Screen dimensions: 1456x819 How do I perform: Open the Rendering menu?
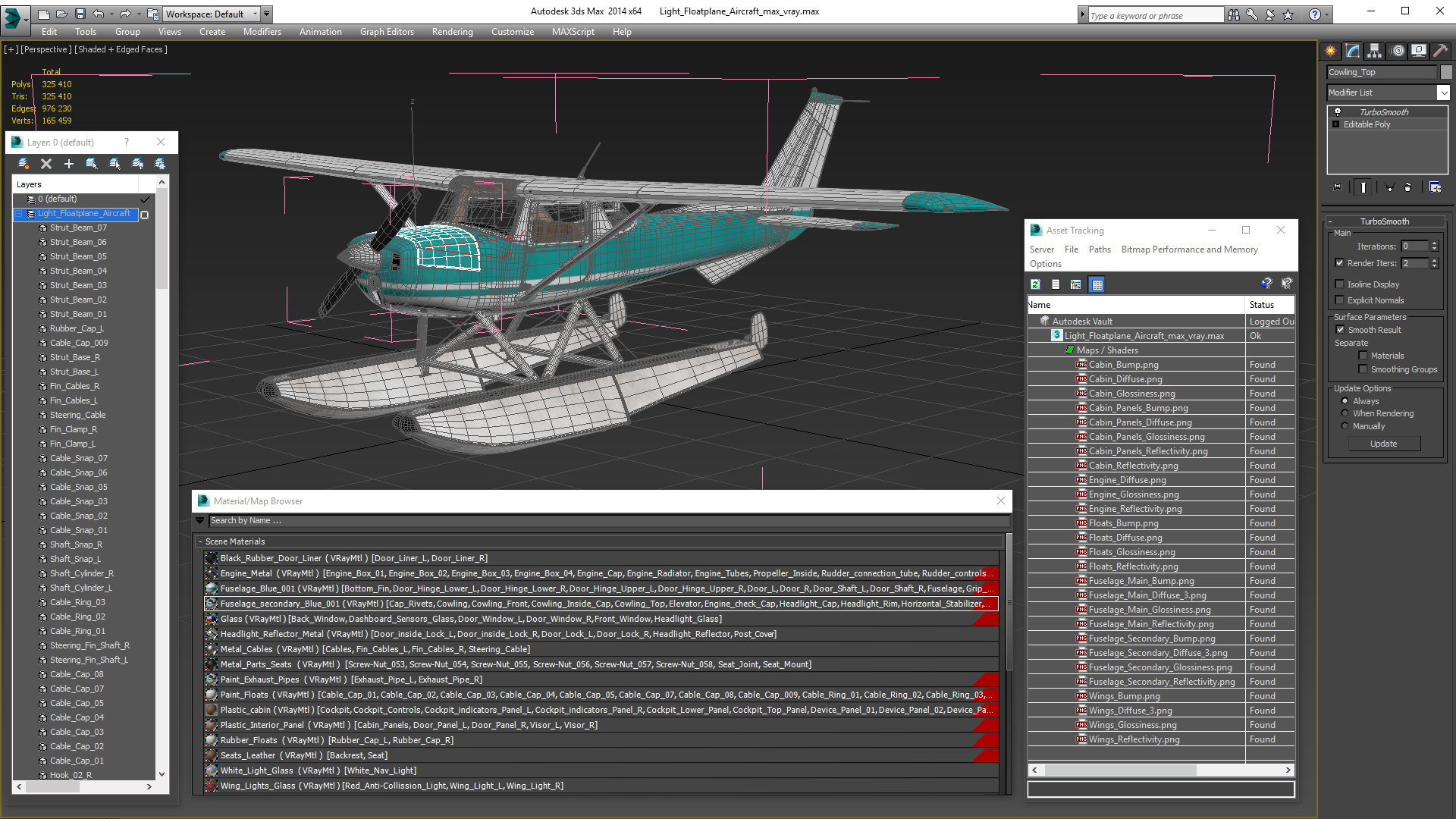(x=452, y=32)
